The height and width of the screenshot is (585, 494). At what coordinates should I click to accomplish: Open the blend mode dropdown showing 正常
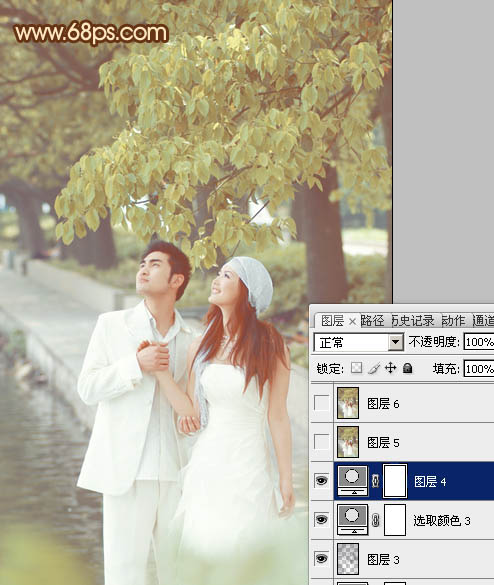point(358,342)
